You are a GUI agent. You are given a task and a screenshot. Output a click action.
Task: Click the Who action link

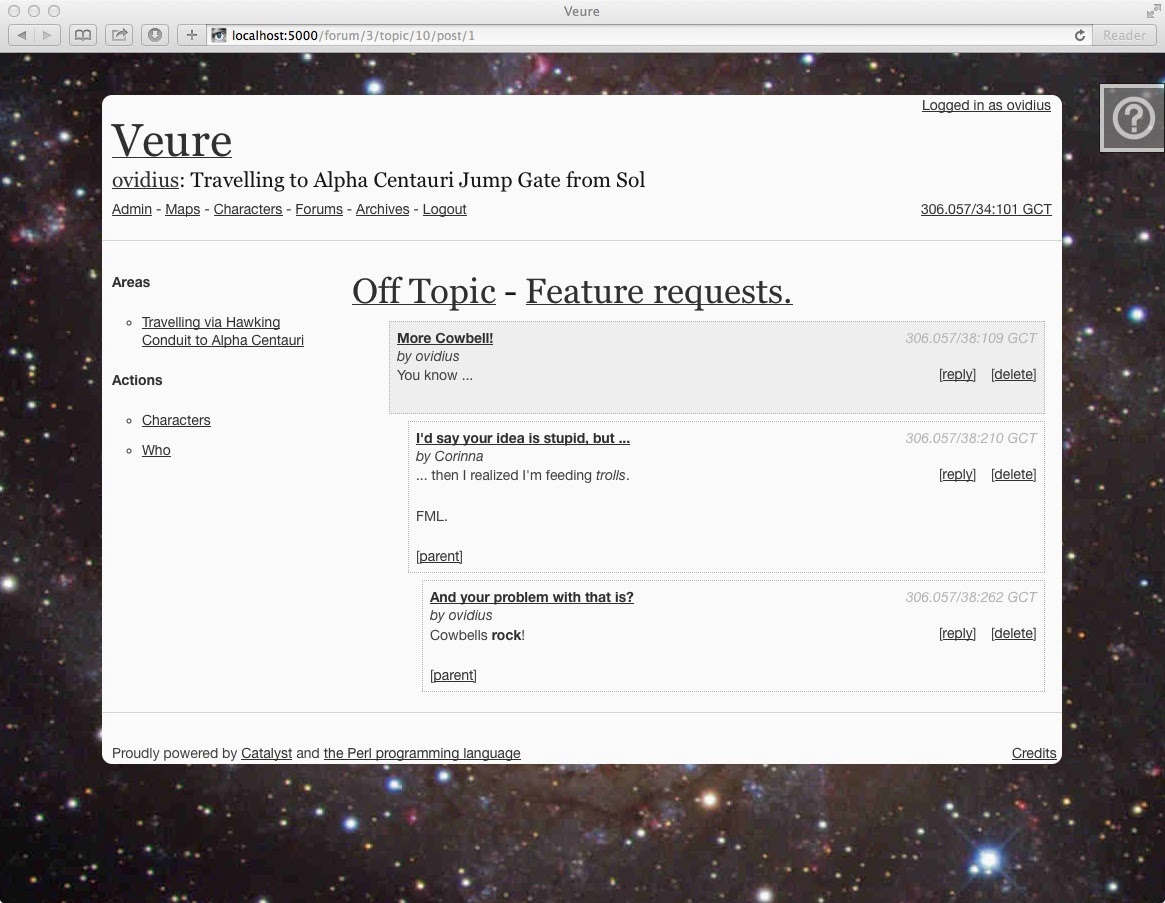point(156,450)
